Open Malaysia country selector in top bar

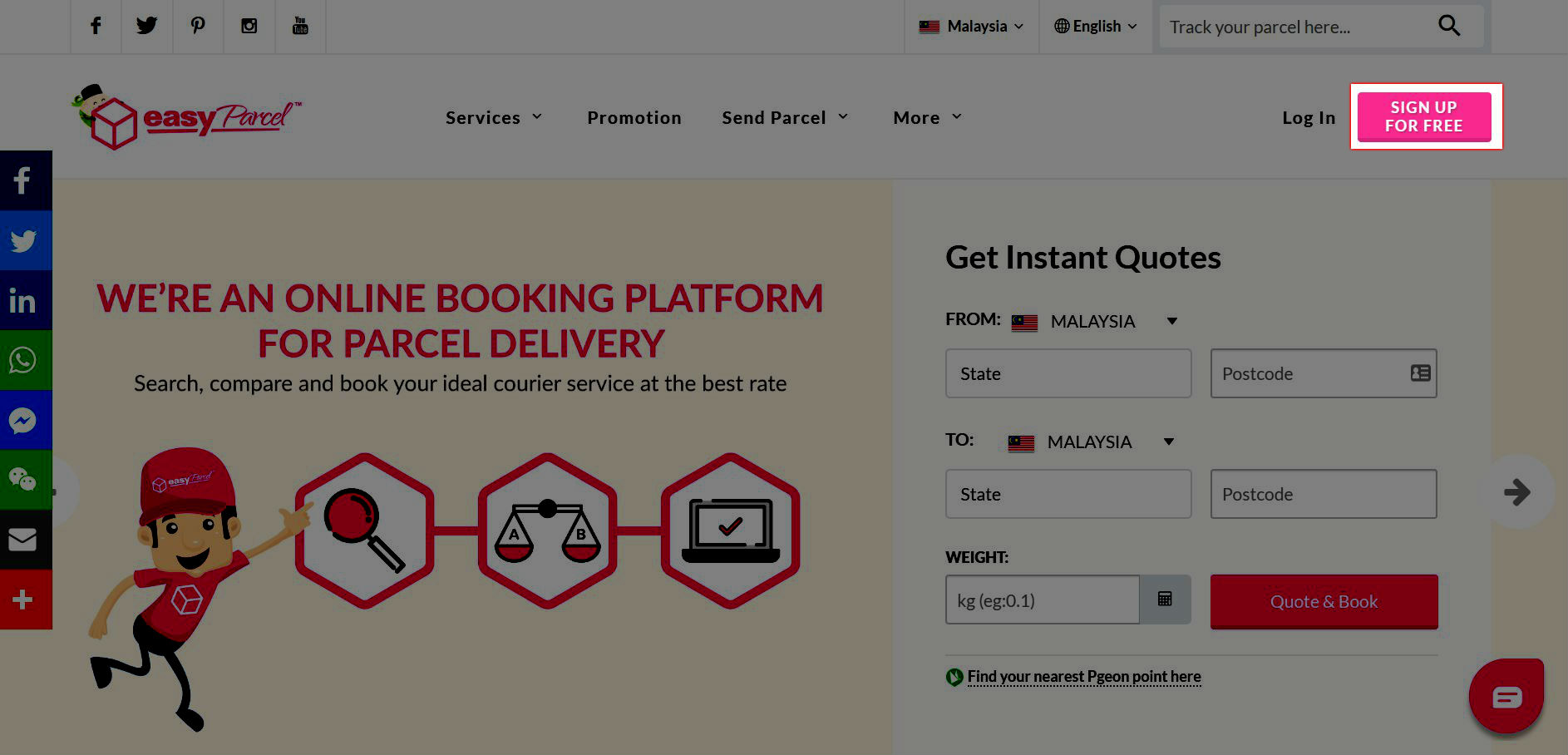971,26
